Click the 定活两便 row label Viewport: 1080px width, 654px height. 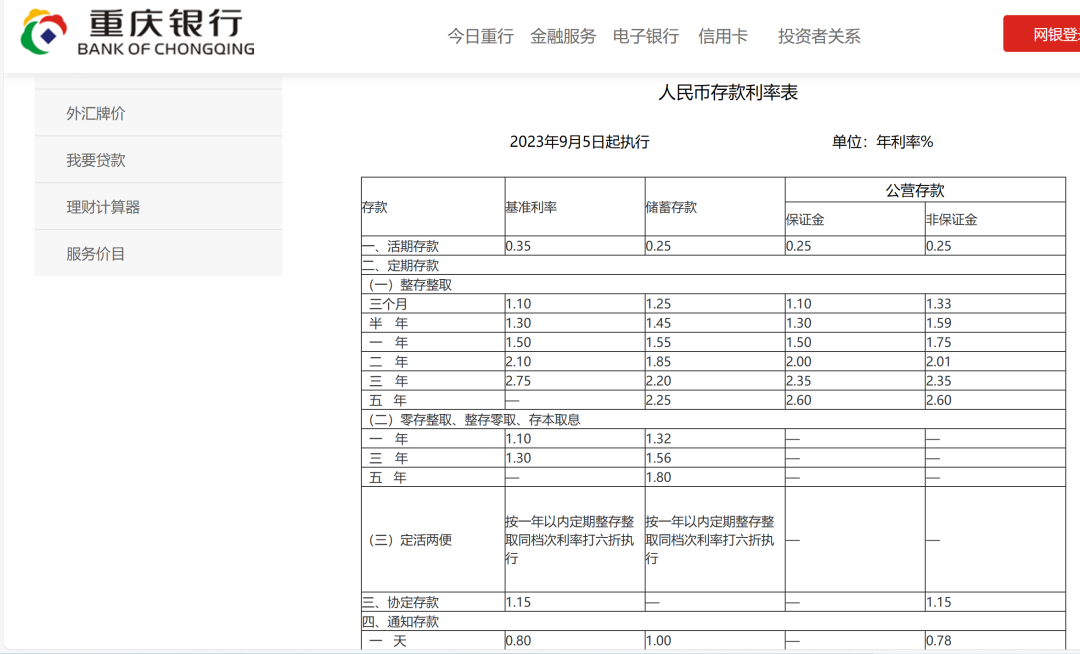(x=411, y=540)
